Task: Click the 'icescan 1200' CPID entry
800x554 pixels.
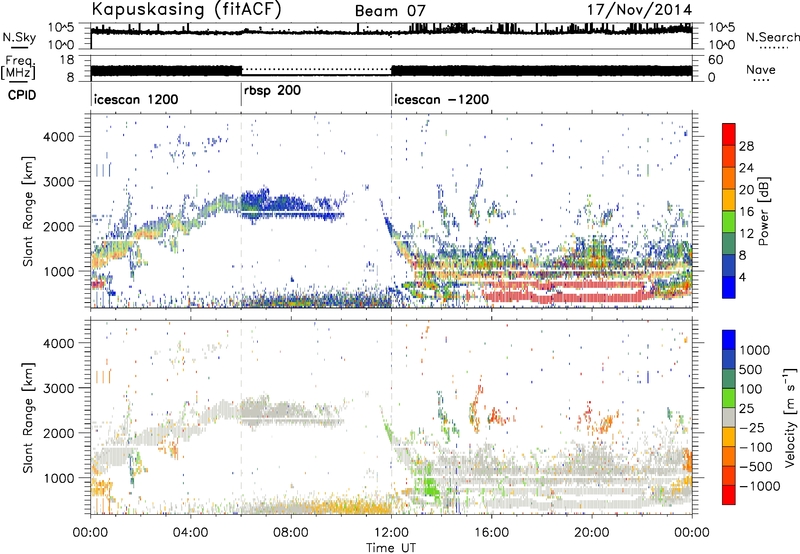Action: (136, 99)
